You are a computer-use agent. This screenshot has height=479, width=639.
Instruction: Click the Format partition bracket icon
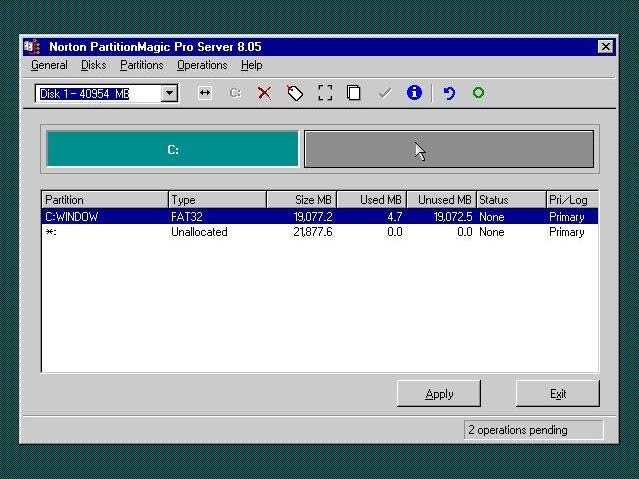click(x=325, y=93)
